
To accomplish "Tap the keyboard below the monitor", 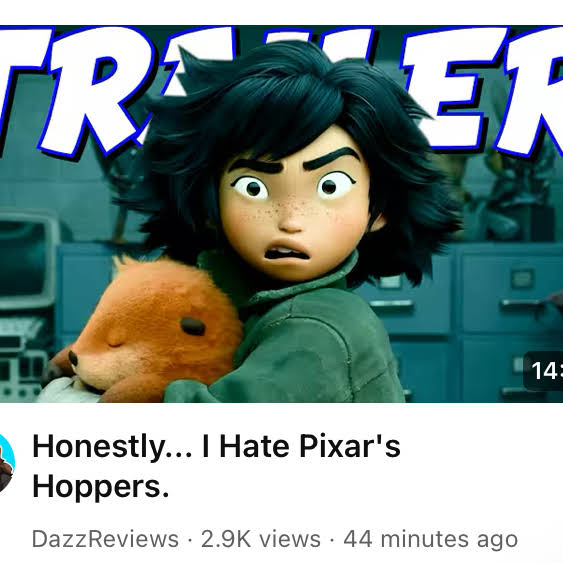I will (x=20, y=329).
